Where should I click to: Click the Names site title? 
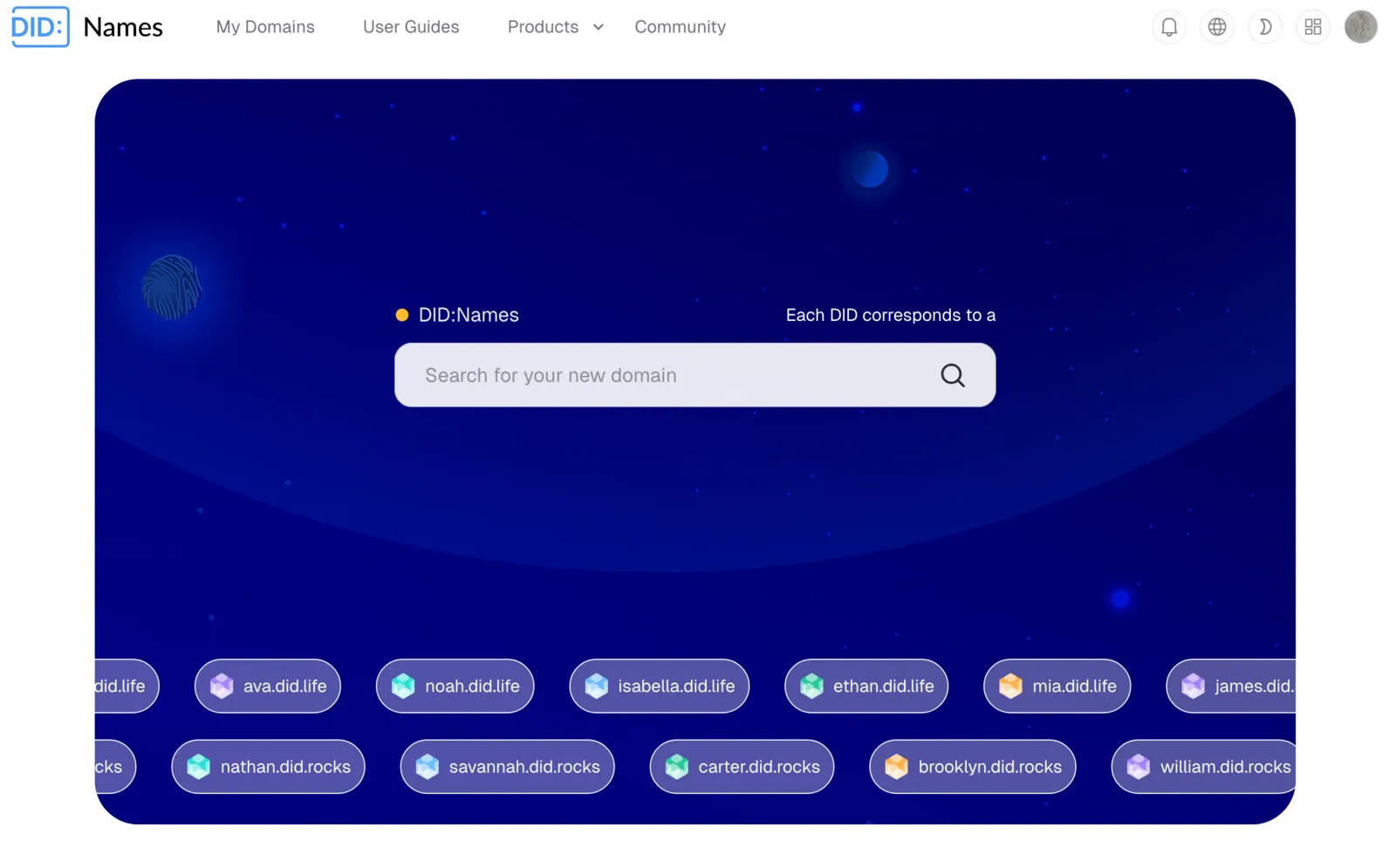click(123, 27)
